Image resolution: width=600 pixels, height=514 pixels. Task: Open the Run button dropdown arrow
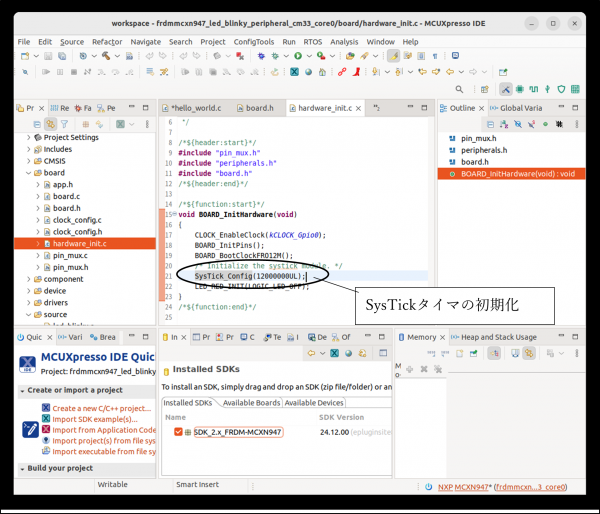309,56
